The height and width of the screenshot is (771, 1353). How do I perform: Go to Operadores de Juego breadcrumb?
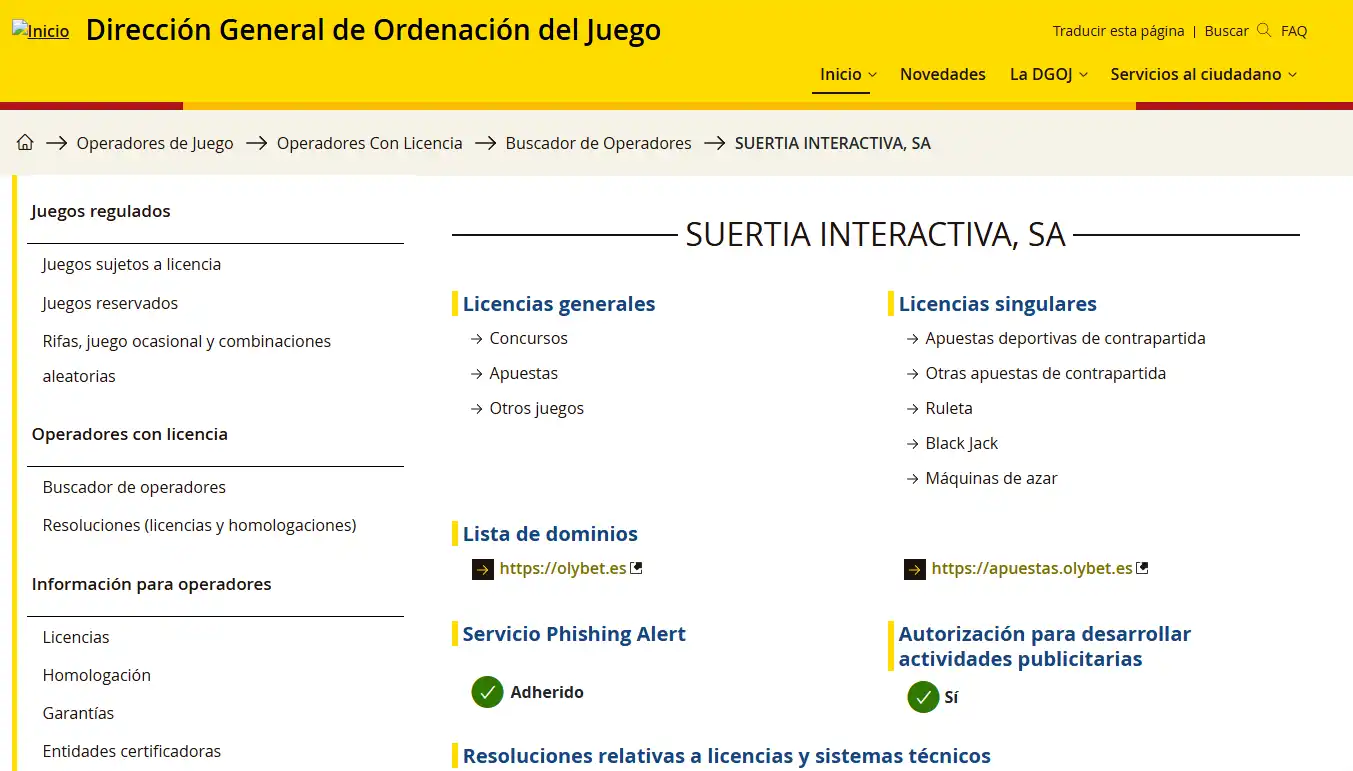pos(155,143)
